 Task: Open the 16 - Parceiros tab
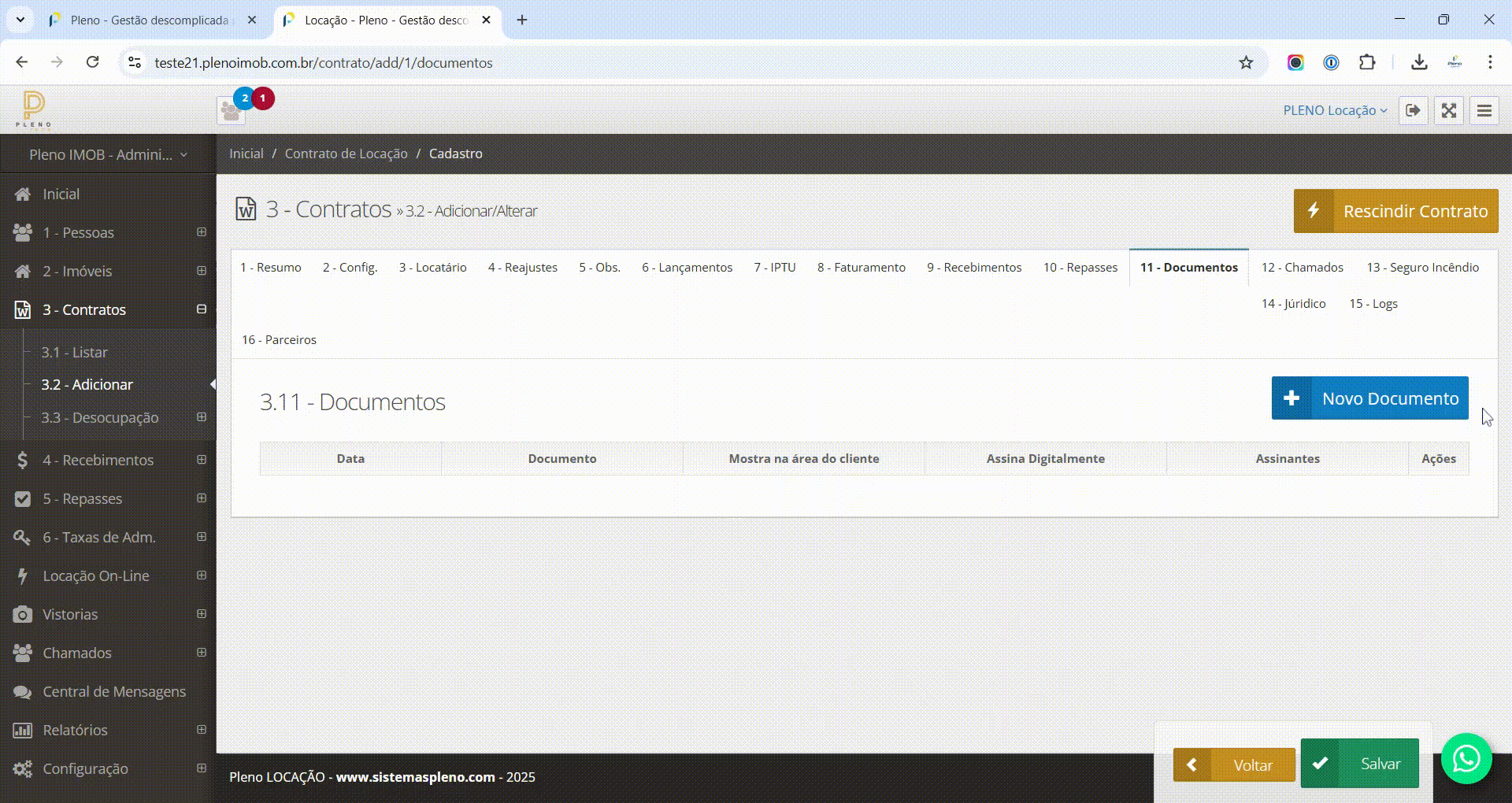(x=279, y=340)
